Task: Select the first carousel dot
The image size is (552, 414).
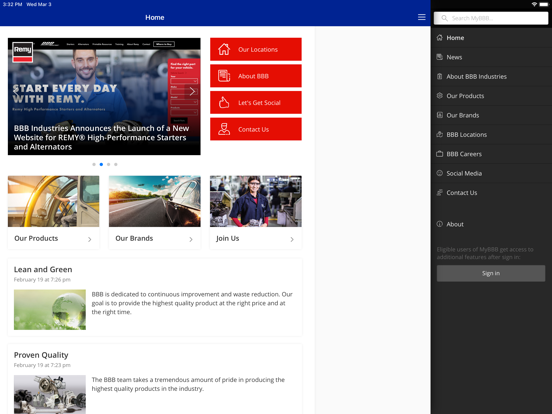Action: 94,164
